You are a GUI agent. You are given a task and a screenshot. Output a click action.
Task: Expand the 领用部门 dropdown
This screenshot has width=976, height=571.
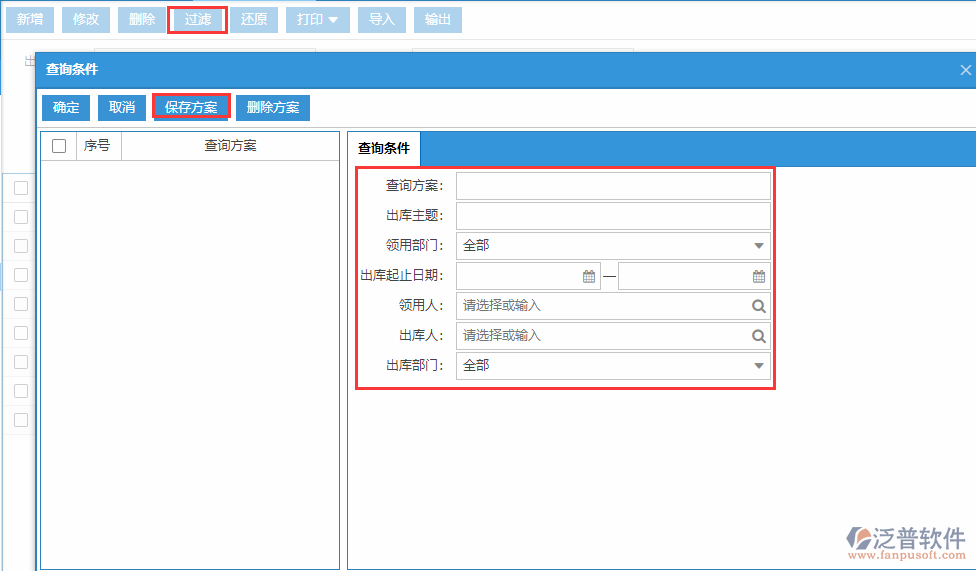pos(759,246)
